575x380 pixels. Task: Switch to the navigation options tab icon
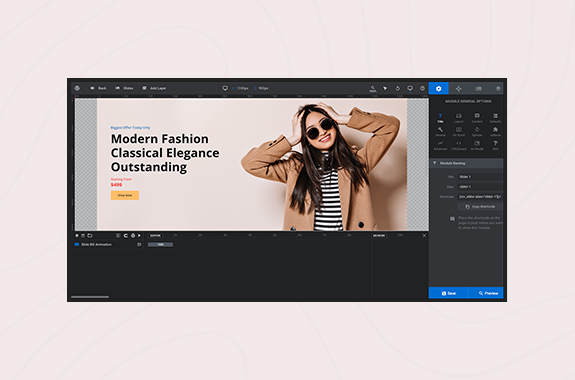458,88
